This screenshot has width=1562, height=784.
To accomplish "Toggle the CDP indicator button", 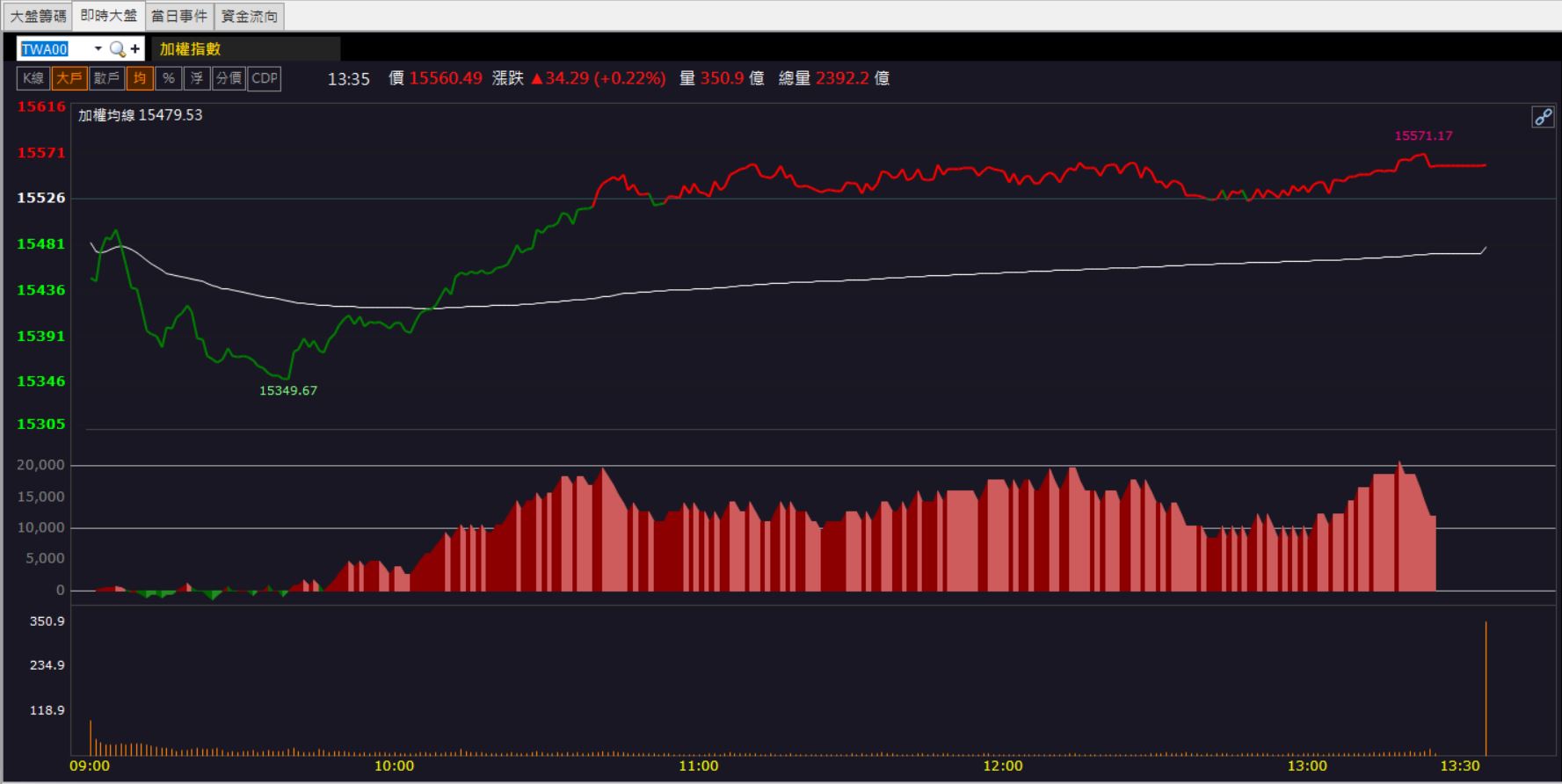I will pyautogui.click(x=265, y=78).
